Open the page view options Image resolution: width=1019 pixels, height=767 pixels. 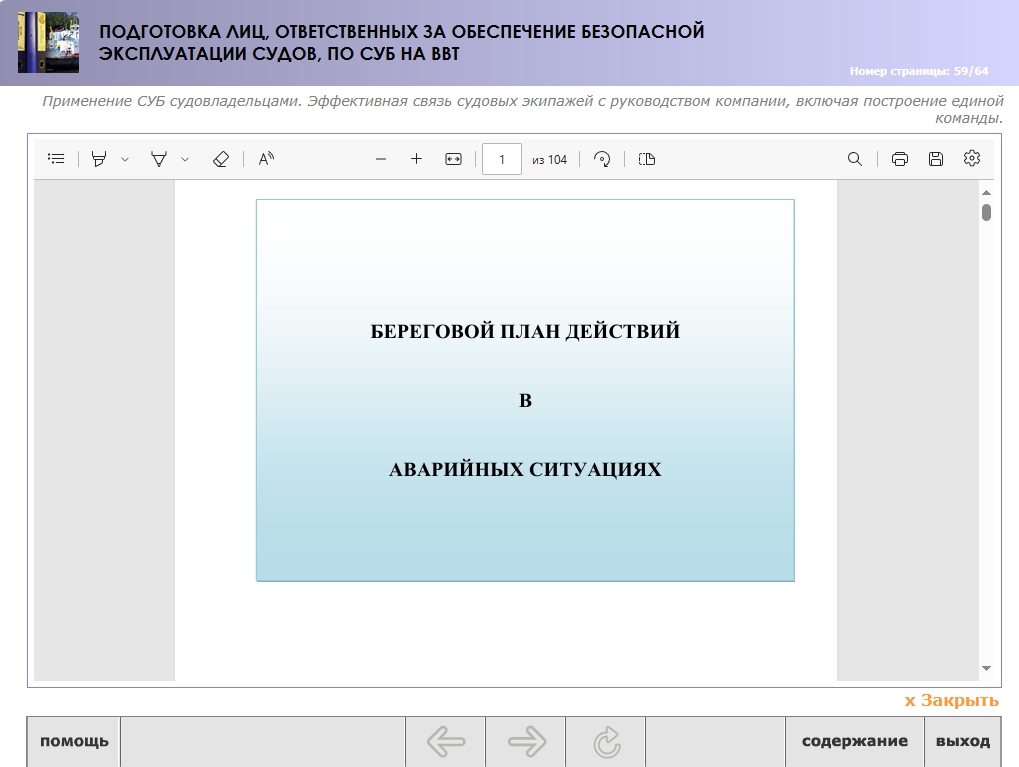[647, 159]
